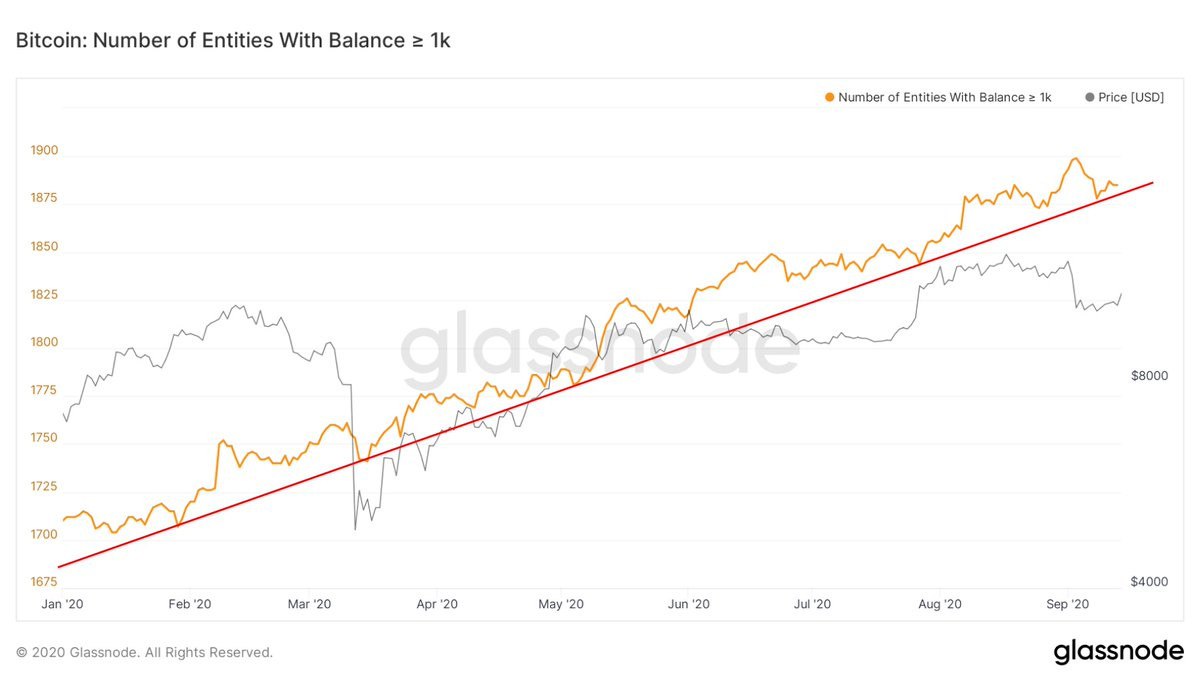This screenshot has height=677, width=1200.
Task: Toggle the 'Number of Entities With Balance ≥ 1k' legend label
Action: [944, 97]
